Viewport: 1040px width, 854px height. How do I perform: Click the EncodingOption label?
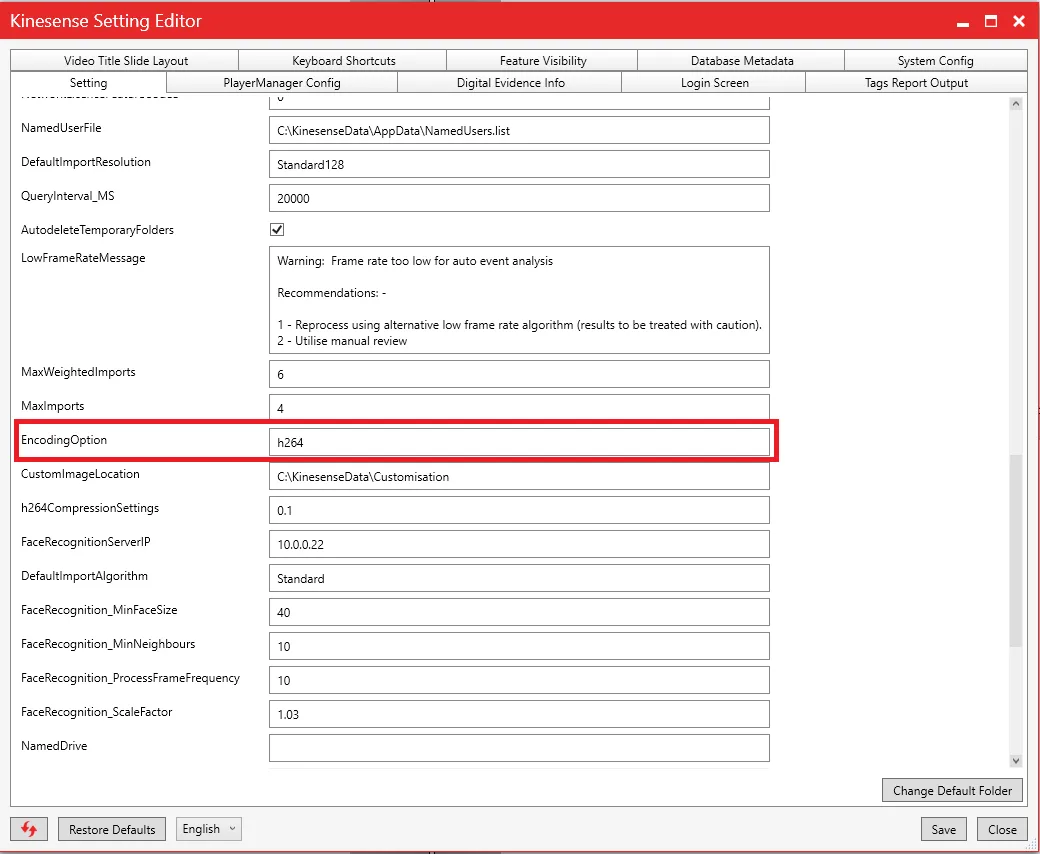click(x=64, y=440)
